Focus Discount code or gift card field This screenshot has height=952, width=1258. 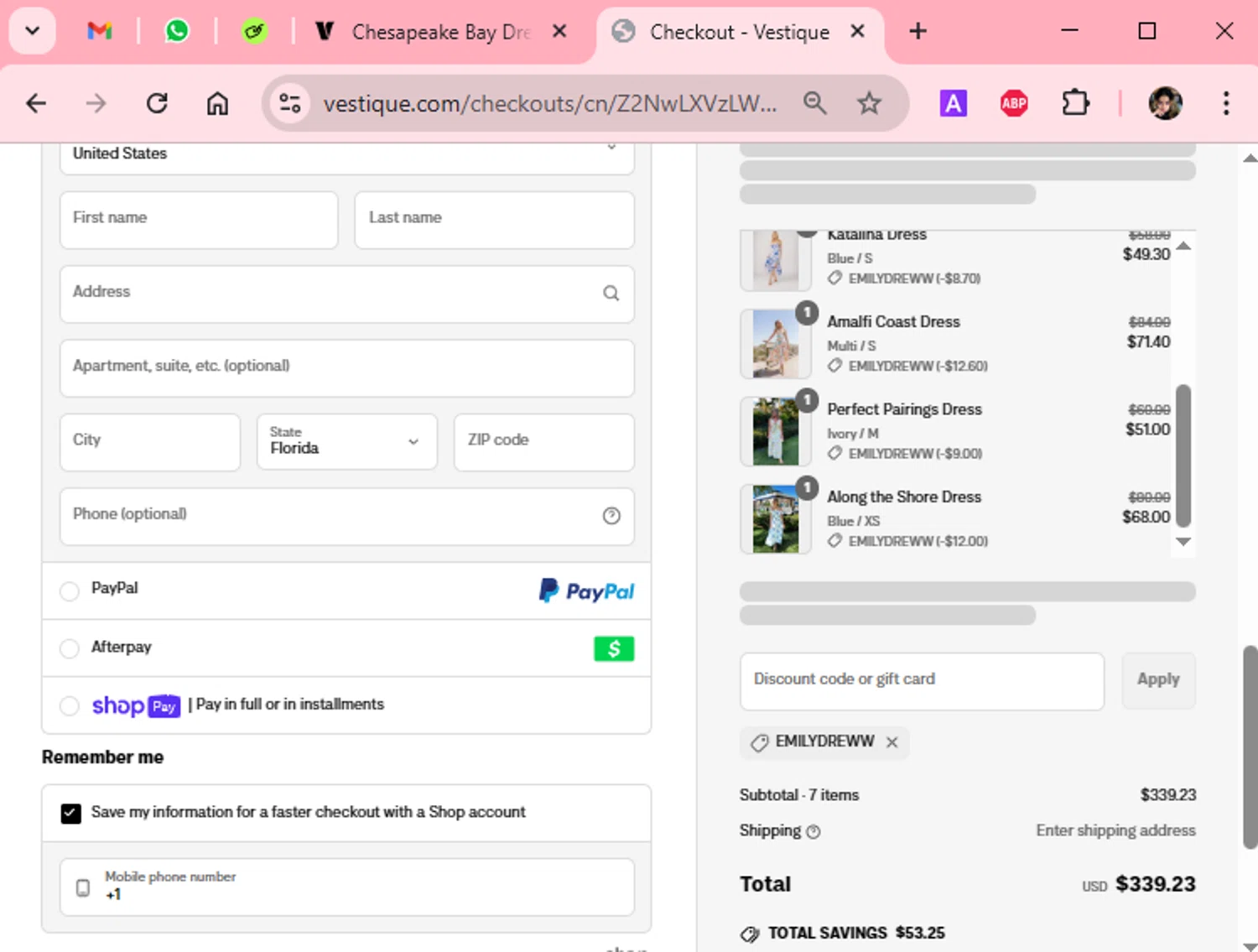pyautogui.click(x=922, y=681)
